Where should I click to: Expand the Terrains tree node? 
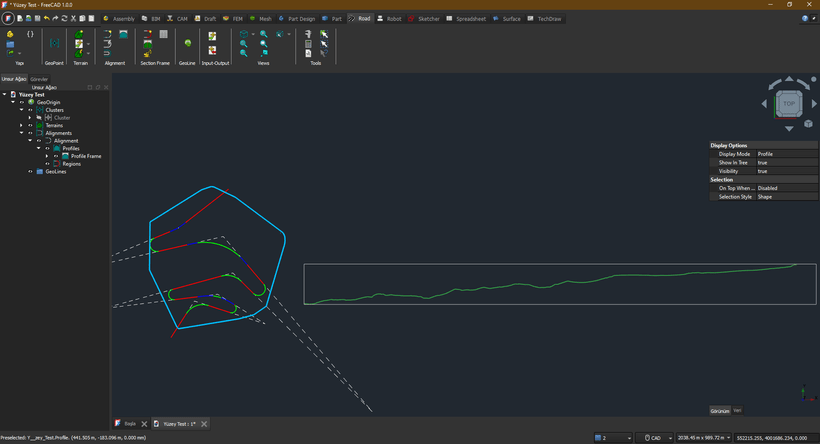21,125
